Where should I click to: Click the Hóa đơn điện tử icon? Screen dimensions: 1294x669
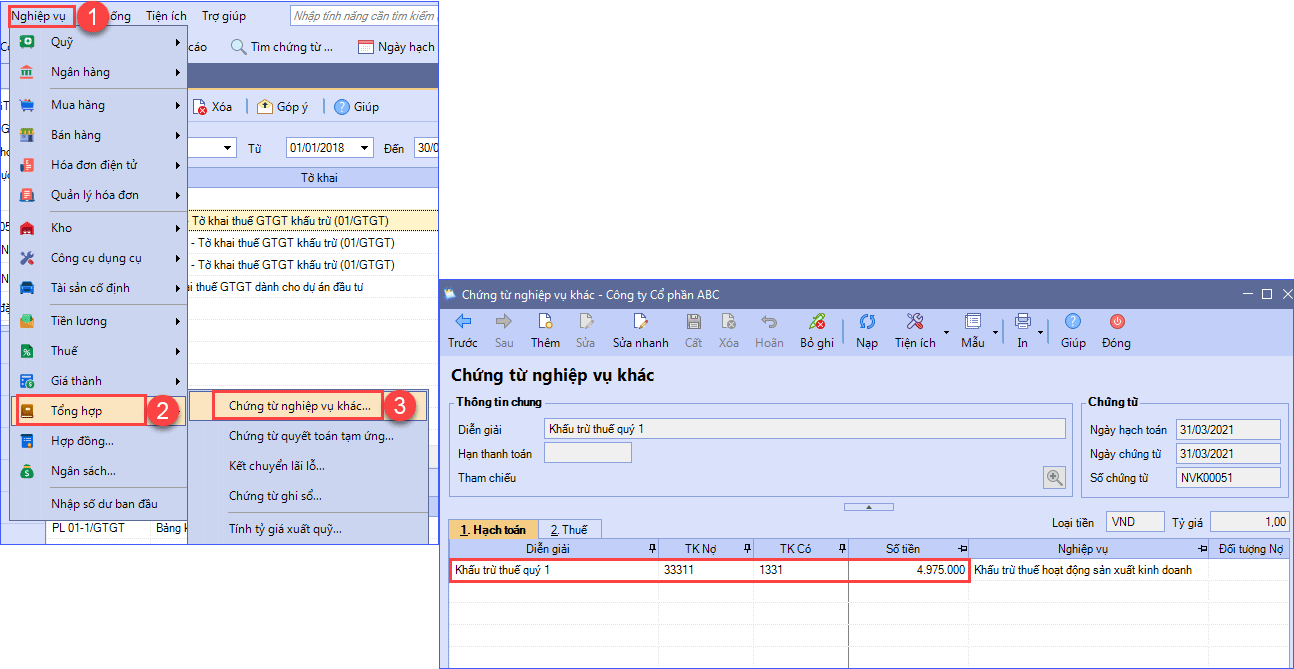click(28, 165)
